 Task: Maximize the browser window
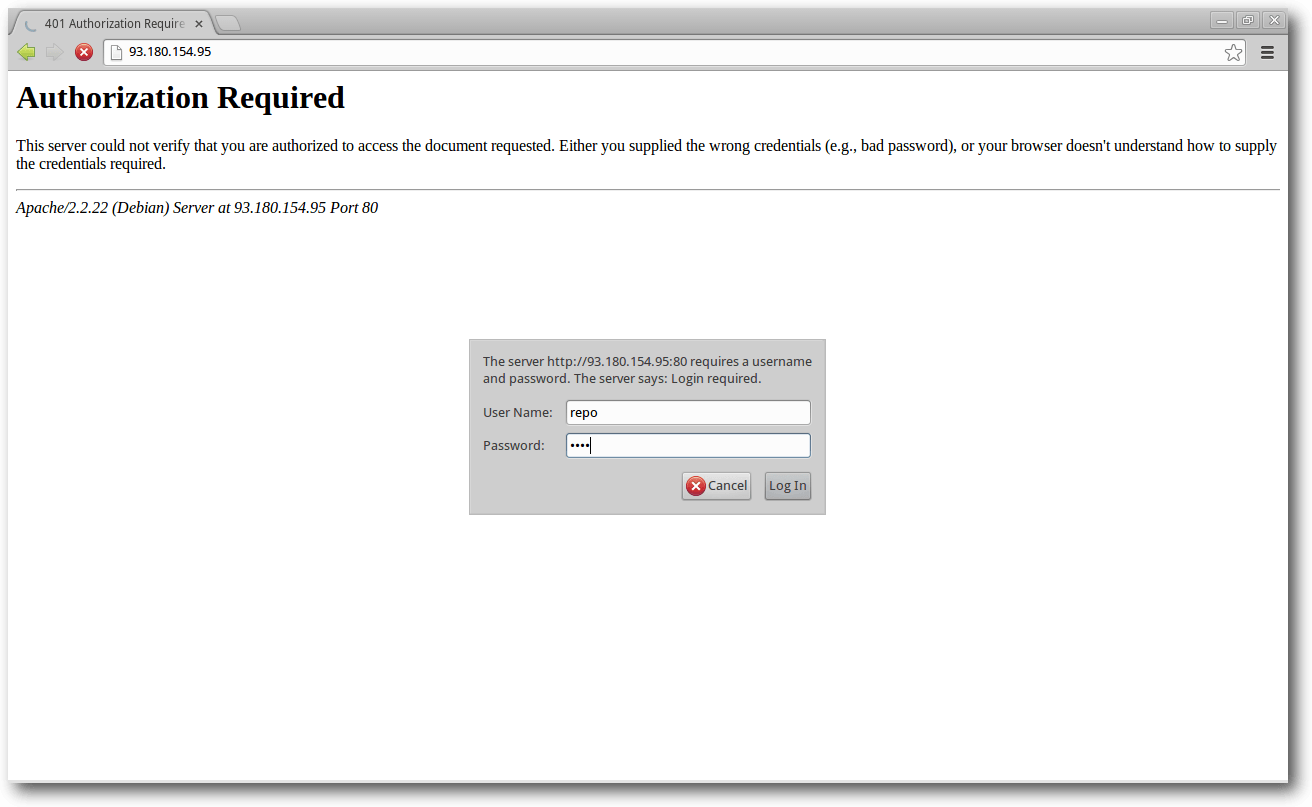click(x=1248, y=20)
